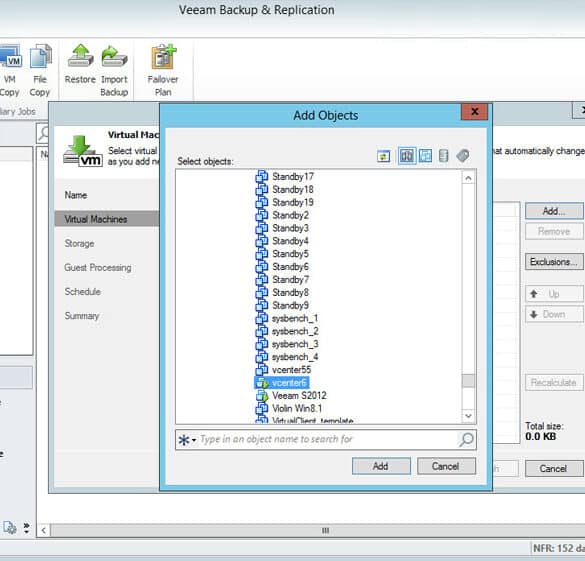The height and width of the screenshot is (561, 585).
Task: Click Cancel in the backup job wizard
Action: [554, 468]
